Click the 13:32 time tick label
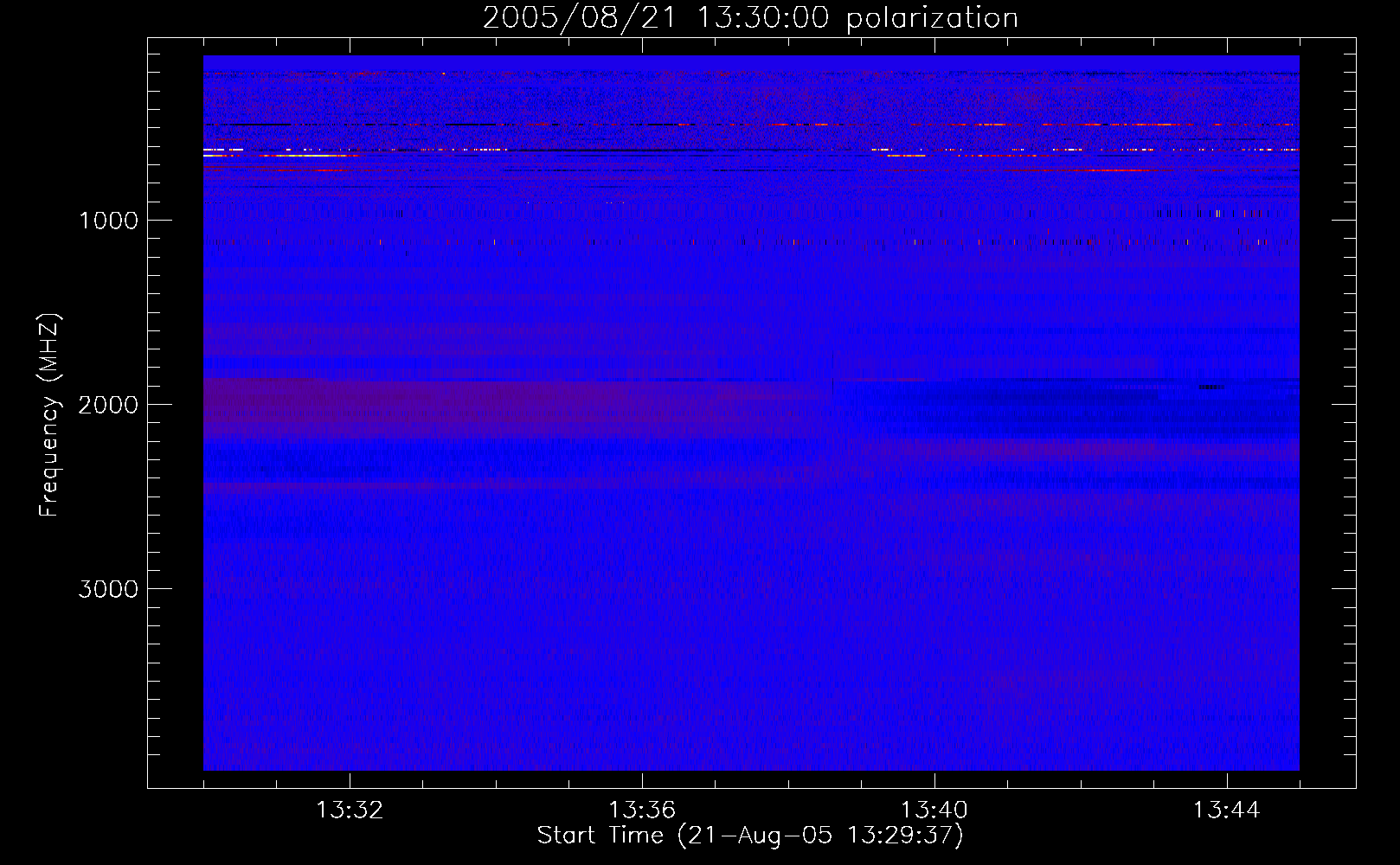The height and width of the screenshot is (865, 1400). [x=350, y=811]
